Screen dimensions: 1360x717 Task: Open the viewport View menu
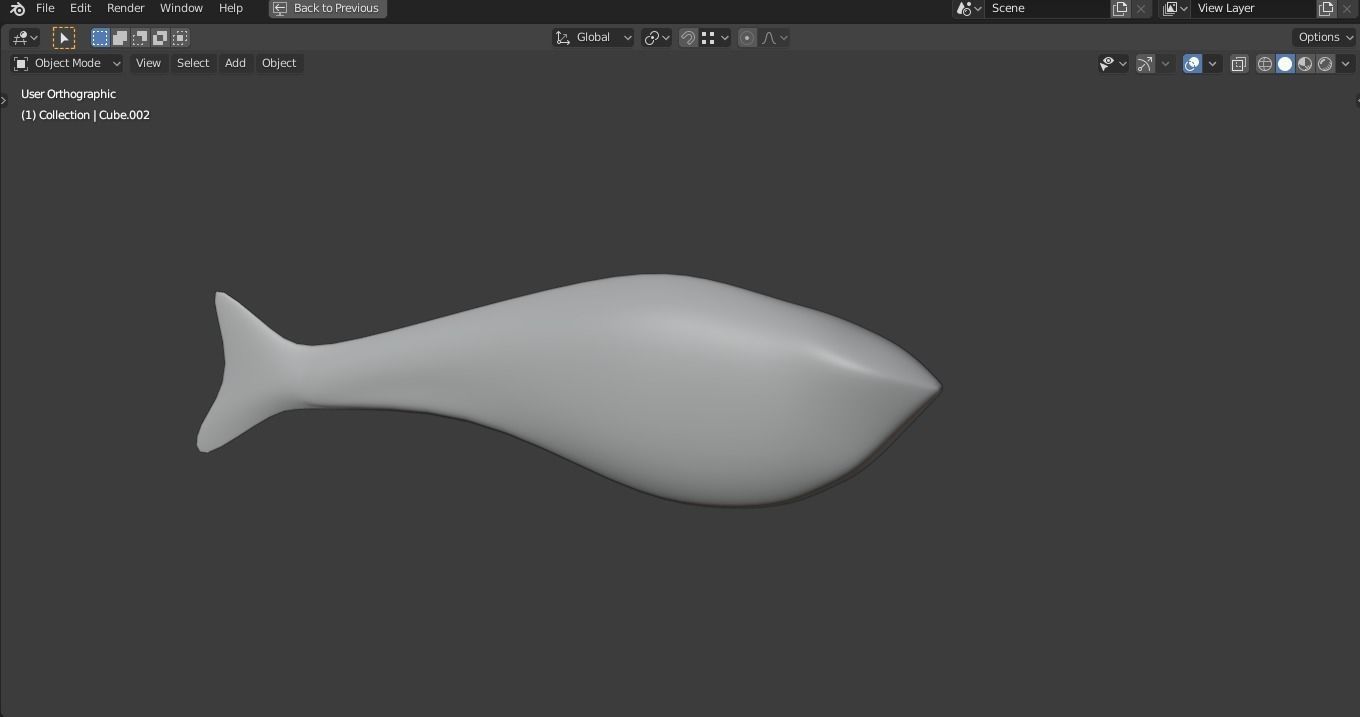(x=148, y=63)
